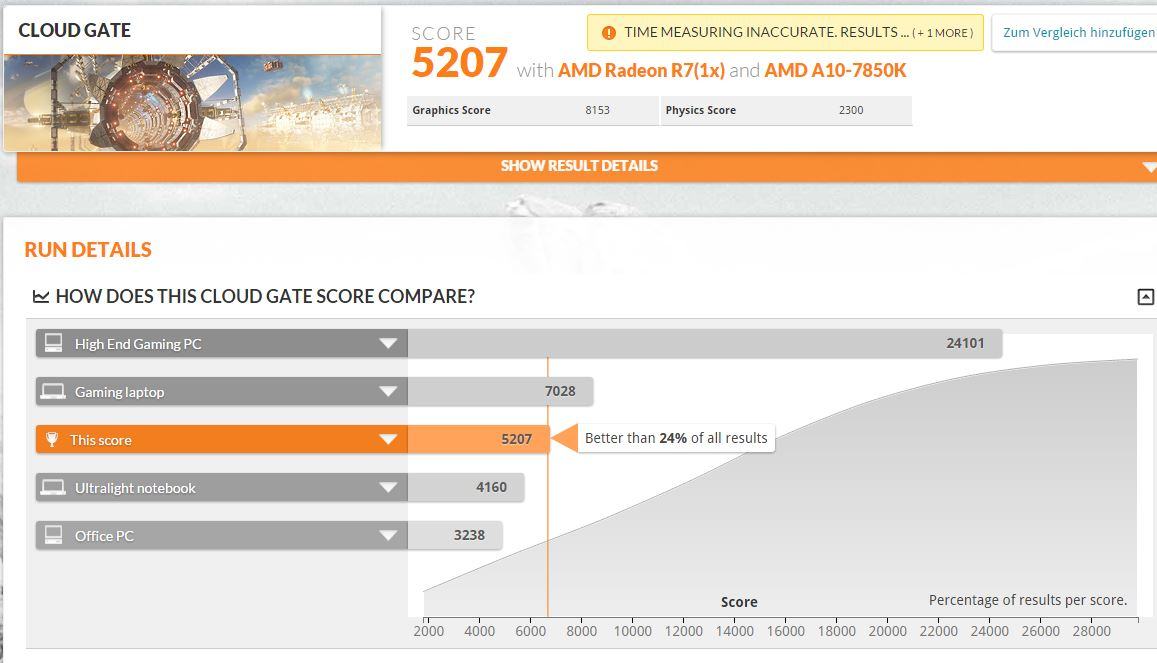1157x663 pixels.
Task: Click the orange 5207 score bar
Action: tap(478, 440)
